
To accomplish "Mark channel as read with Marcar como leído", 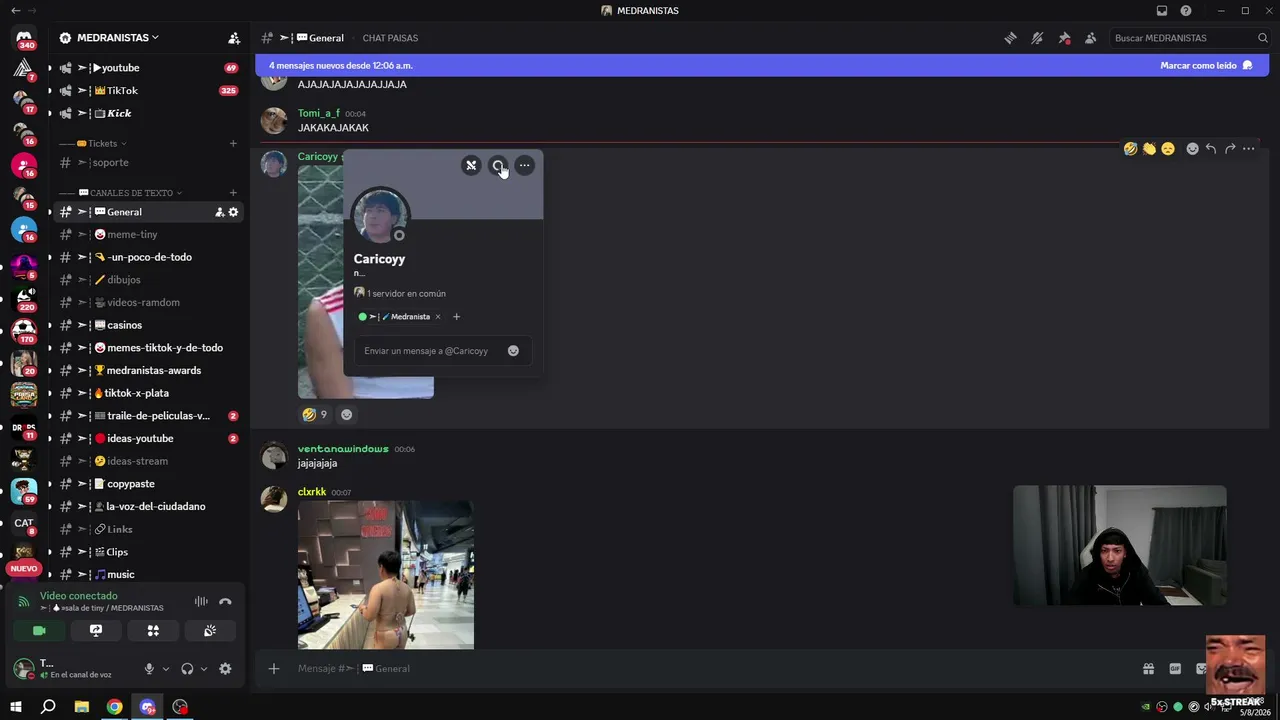I will click(1206, 66).
